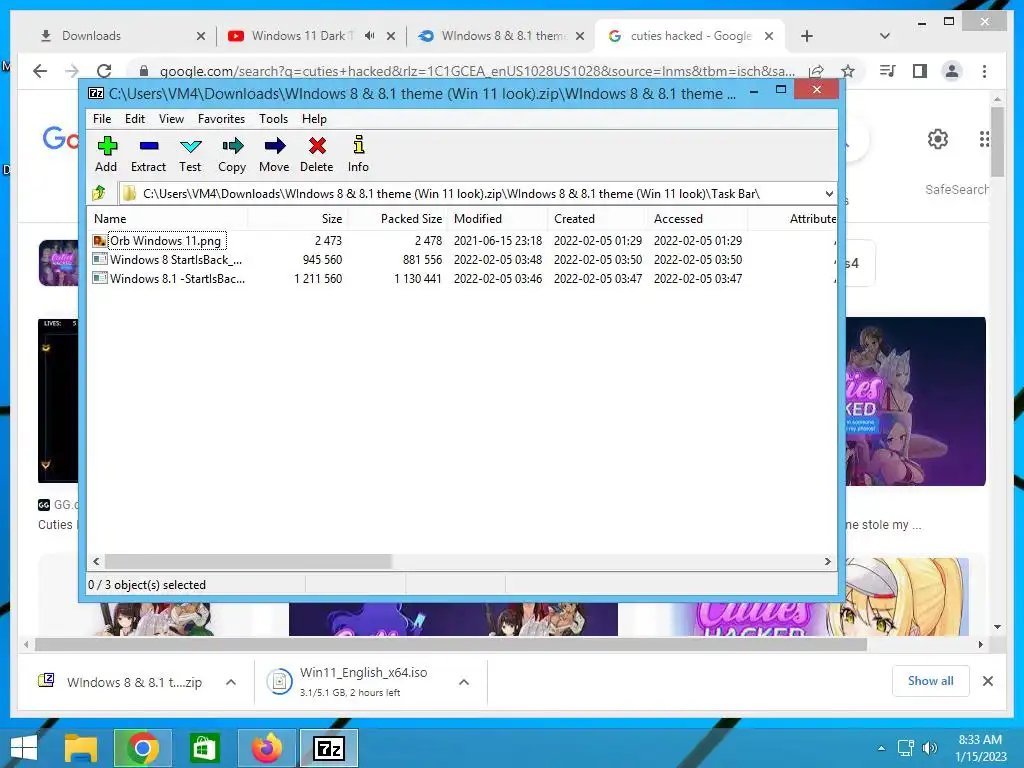Mute the YouTube tab audio icon
1024x768 pixels.
point(370,36)
